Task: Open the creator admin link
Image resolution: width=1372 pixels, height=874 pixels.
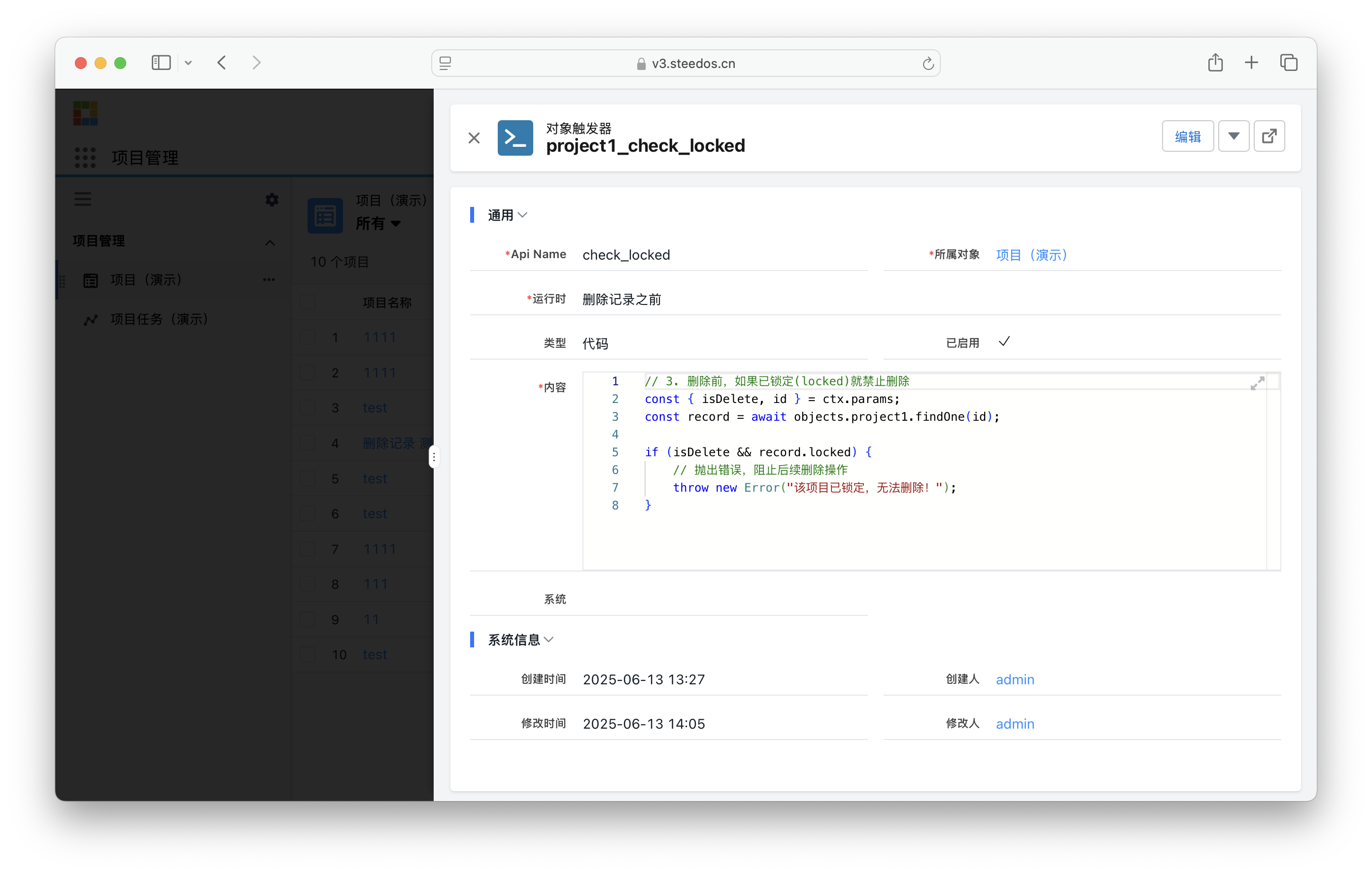Action: click(1015, 679)
